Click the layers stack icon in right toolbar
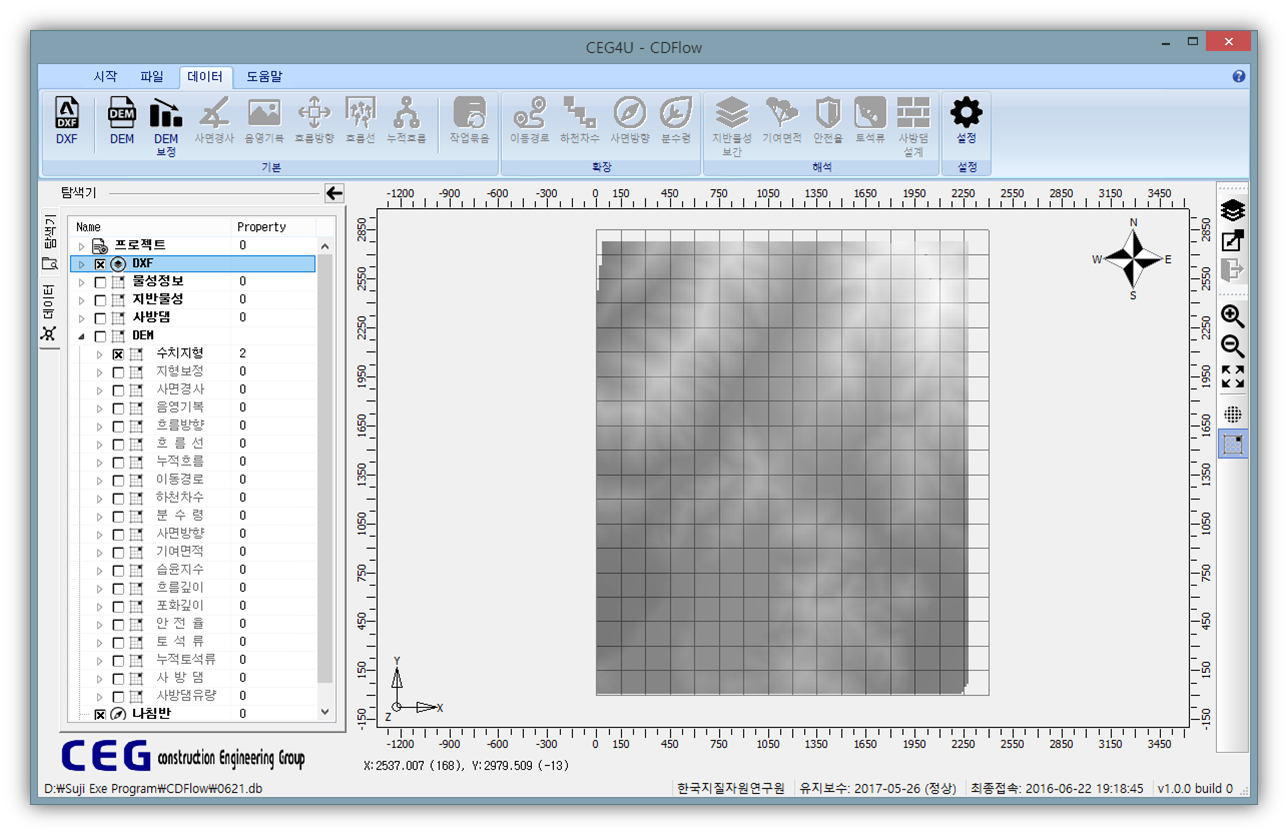1288x835 pixels. (1233, 211)
